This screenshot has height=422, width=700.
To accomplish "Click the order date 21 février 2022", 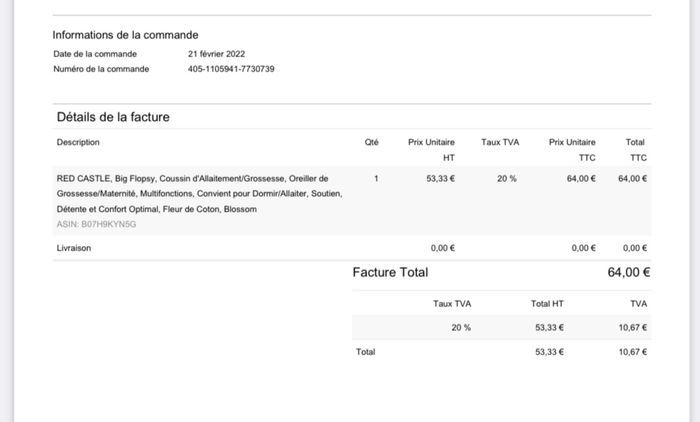I will (x=216, y=54).
